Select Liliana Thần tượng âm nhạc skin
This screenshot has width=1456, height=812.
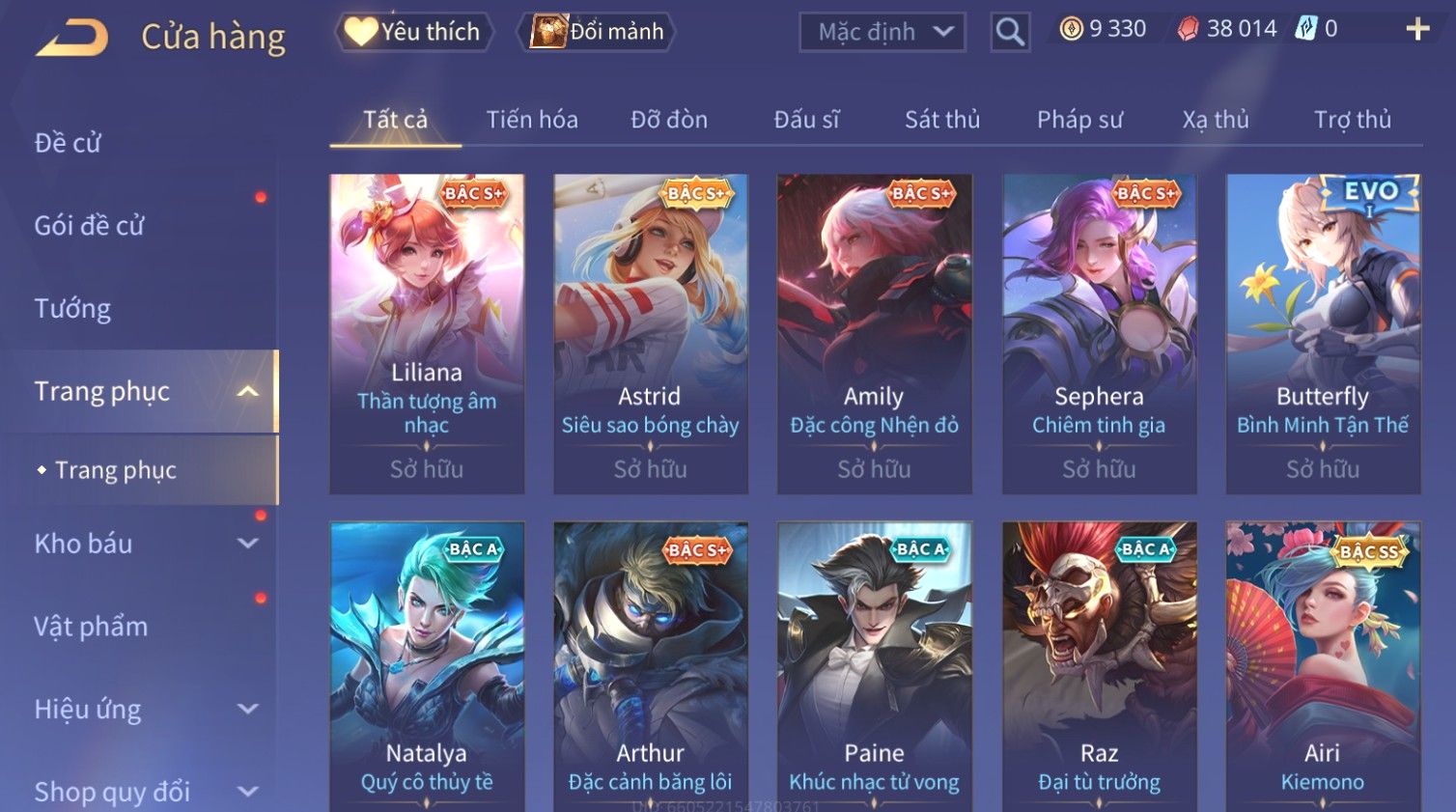tap(427, 334)
